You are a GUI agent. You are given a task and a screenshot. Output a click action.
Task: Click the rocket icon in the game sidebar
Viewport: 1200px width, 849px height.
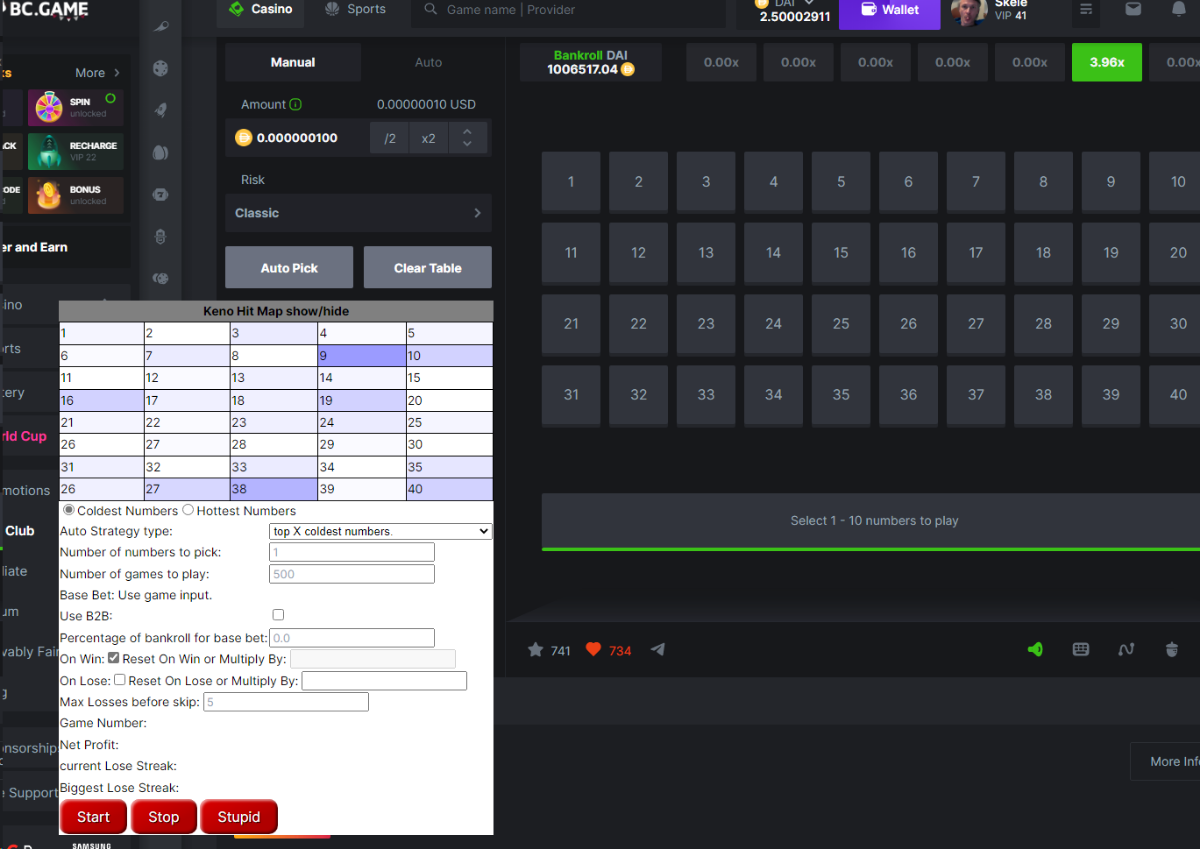[160, 111]
